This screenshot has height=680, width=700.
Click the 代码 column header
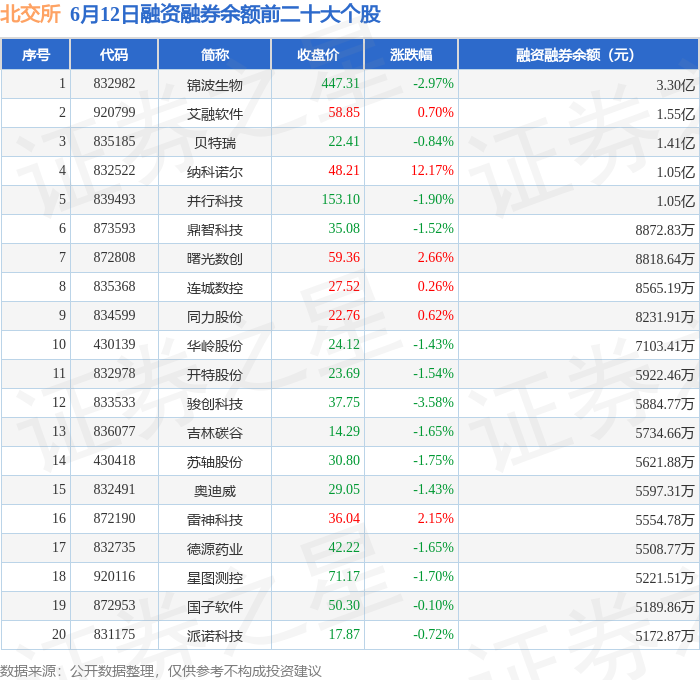point(114,54)
